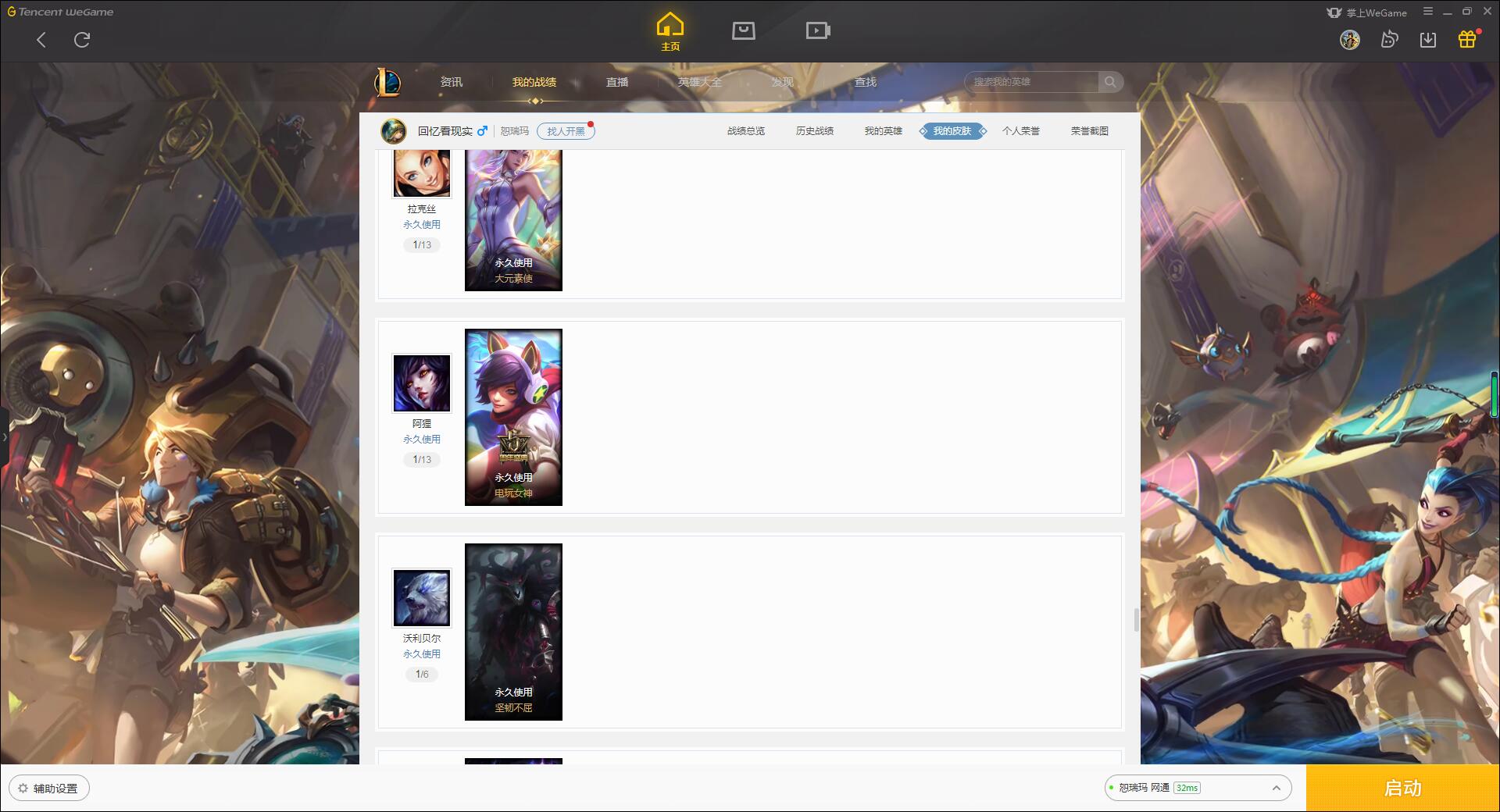Screen dimensions: 1500x812
Task: Open the 大元素使 skin card
Action: coord(513,220)
